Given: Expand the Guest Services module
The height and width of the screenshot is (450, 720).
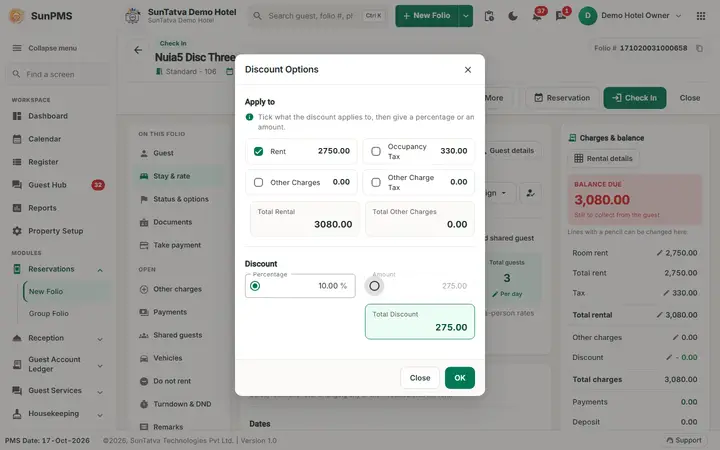Looking at the screenshot, I should point(58,390).
